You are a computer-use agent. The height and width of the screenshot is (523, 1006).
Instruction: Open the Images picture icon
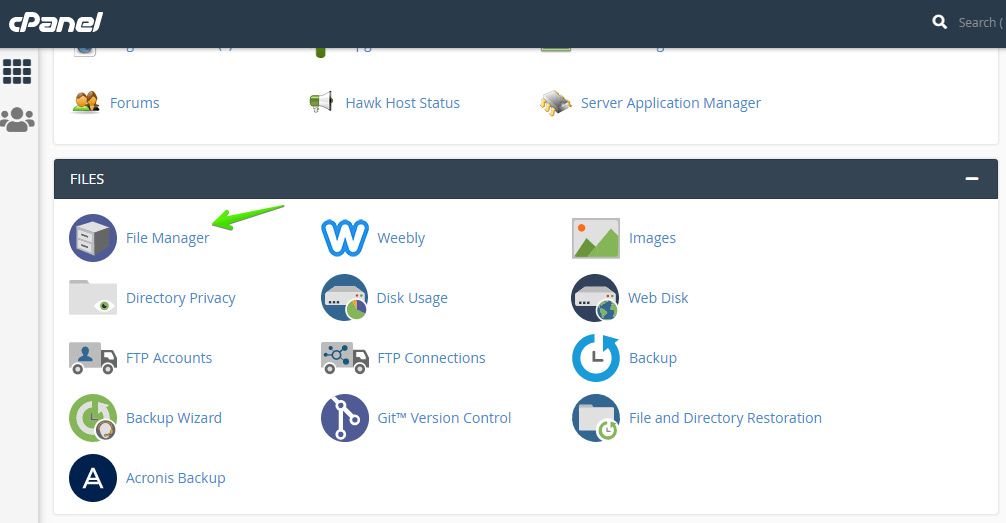click(x=596, y=238)
